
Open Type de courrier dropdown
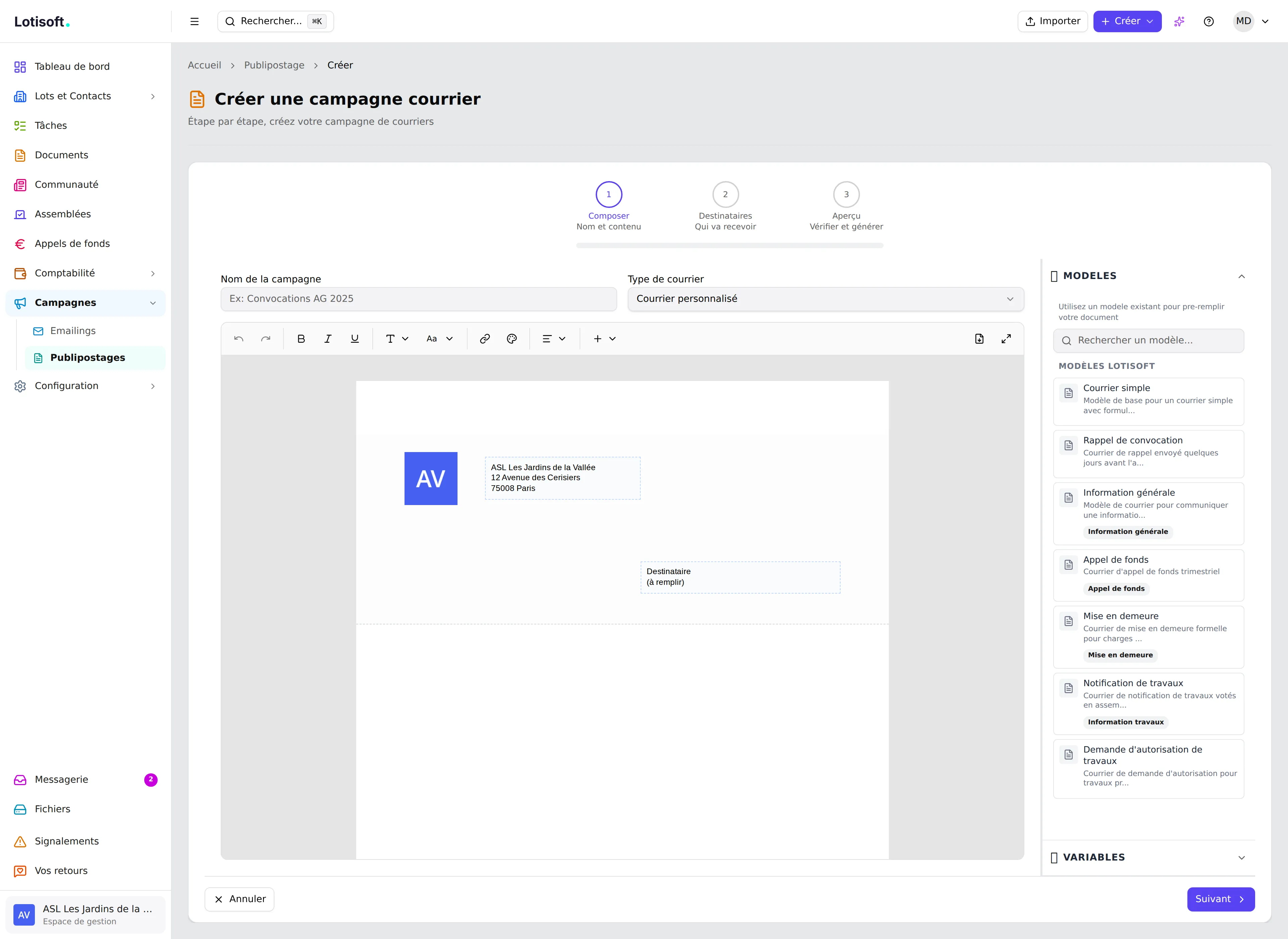click(825, 299)
